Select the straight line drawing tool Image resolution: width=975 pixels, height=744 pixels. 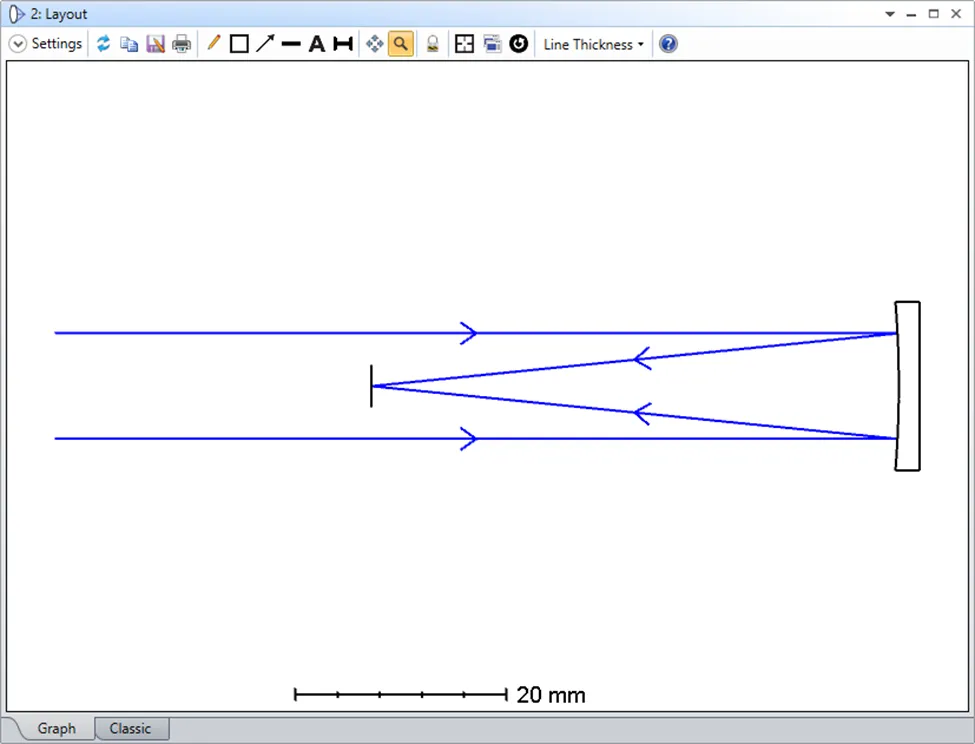pyautogui.click(x=291, y=44)
